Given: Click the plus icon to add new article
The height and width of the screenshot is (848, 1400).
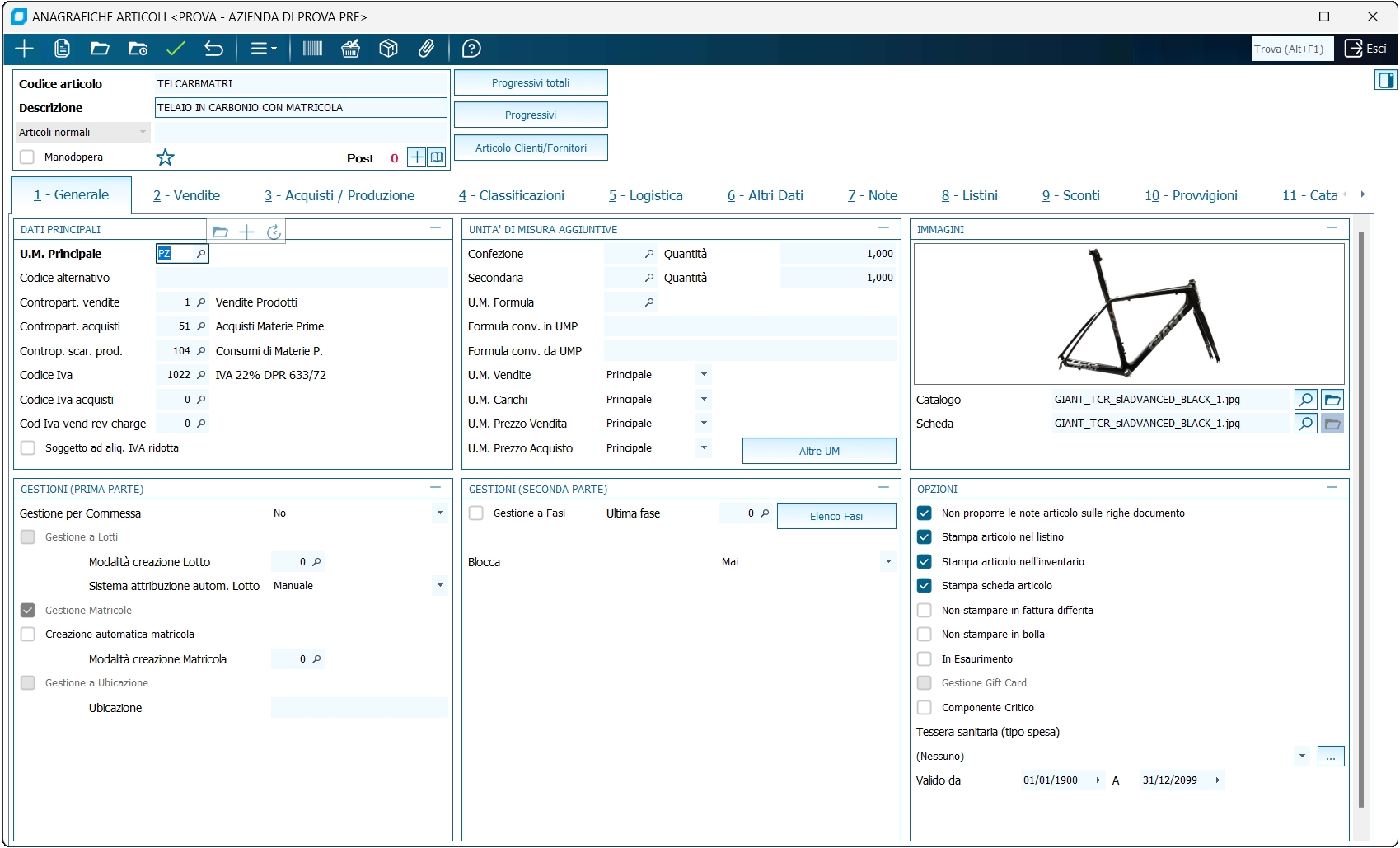Looking at the screenshot, I should [x=24, y=49].
